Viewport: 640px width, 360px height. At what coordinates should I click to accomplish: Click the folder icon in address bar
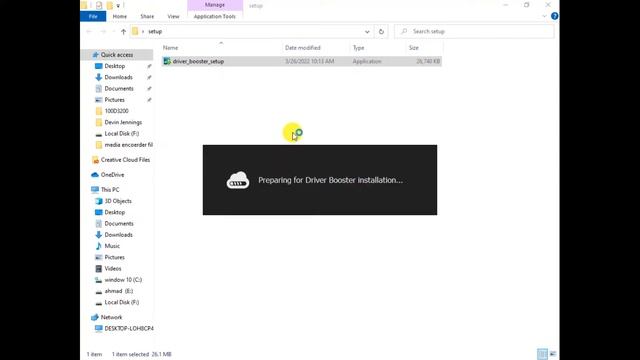(x=135, y=31)
